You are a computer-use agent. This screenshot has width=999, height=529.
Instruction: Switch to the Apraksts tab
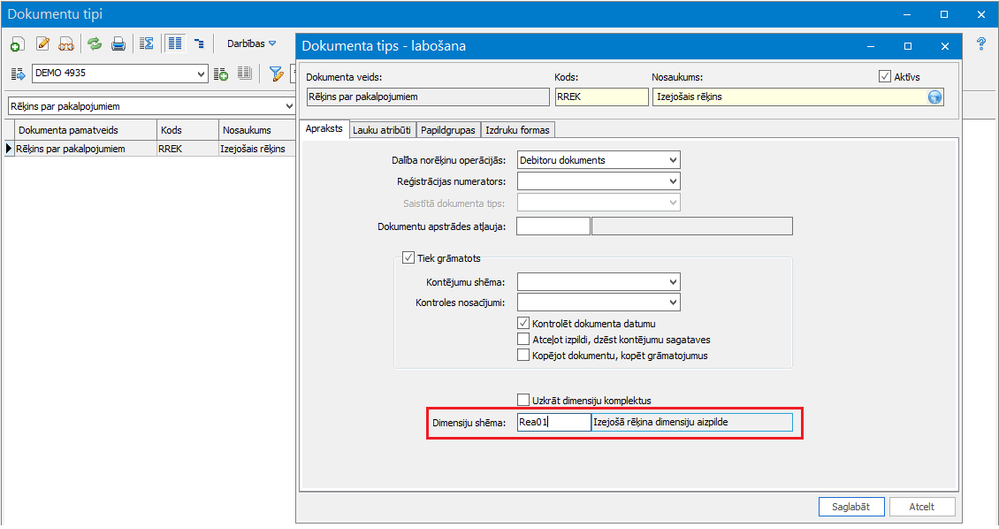click(324, 129)
